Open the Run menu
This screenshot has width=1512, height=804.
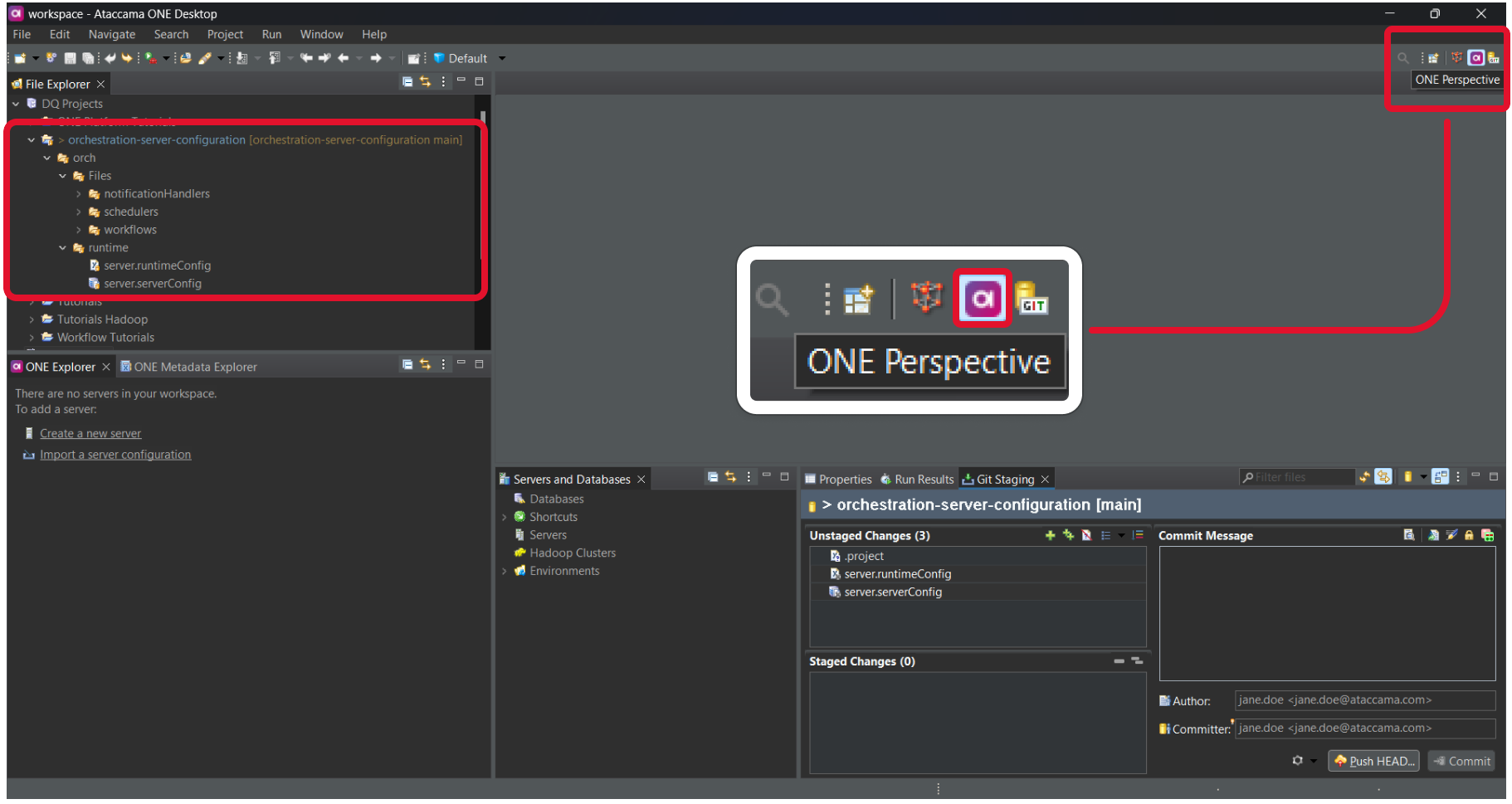271,34
